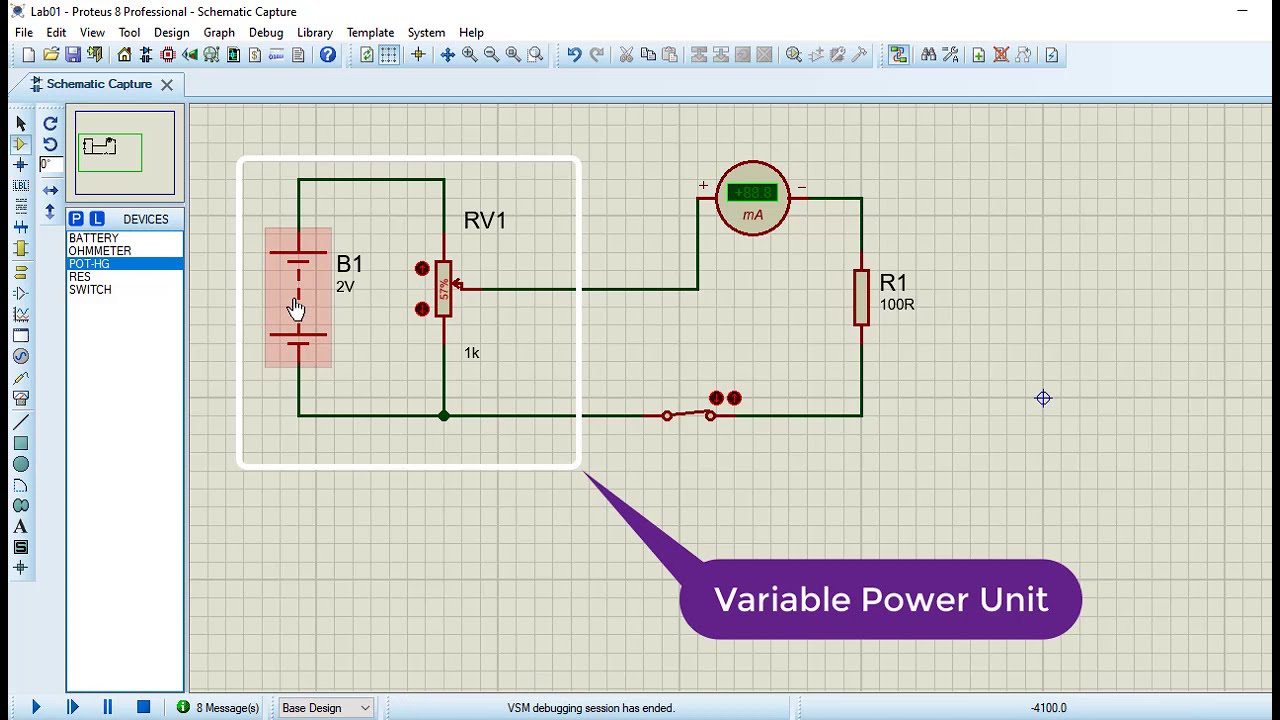Cut selection with the scissors icon
The image size is (1280, 720).
pyautogui.click(x=626, y=55)
